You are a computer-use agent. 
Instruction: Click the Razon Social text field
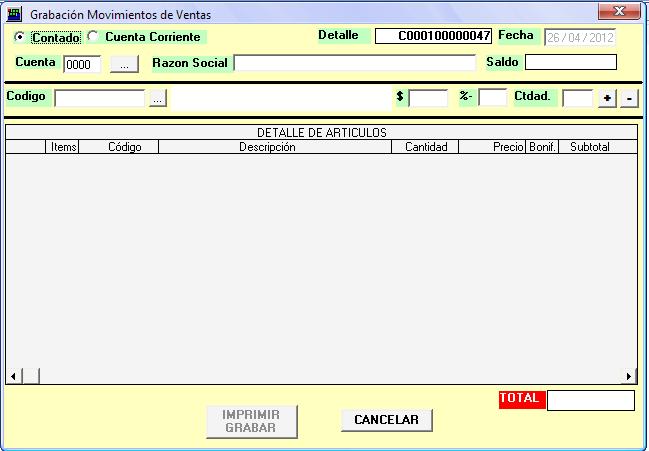(x=354, y=63)
